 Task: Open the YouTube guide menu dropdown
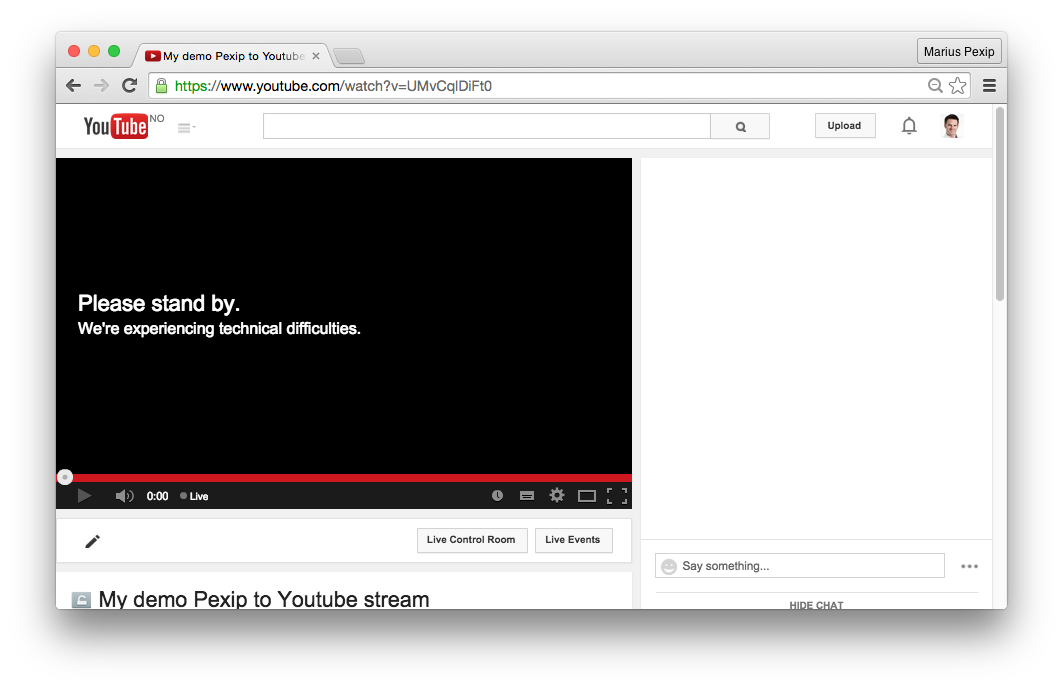tap(186, 127)
